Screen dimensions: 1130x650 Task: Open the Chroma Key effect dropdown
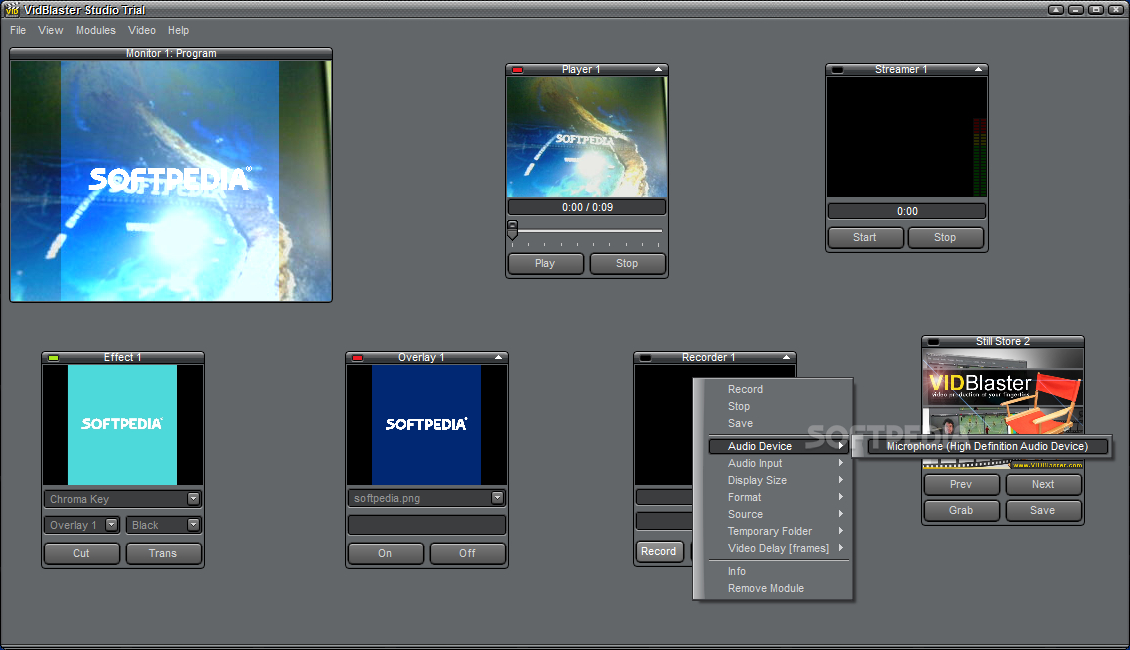[193, 499]
